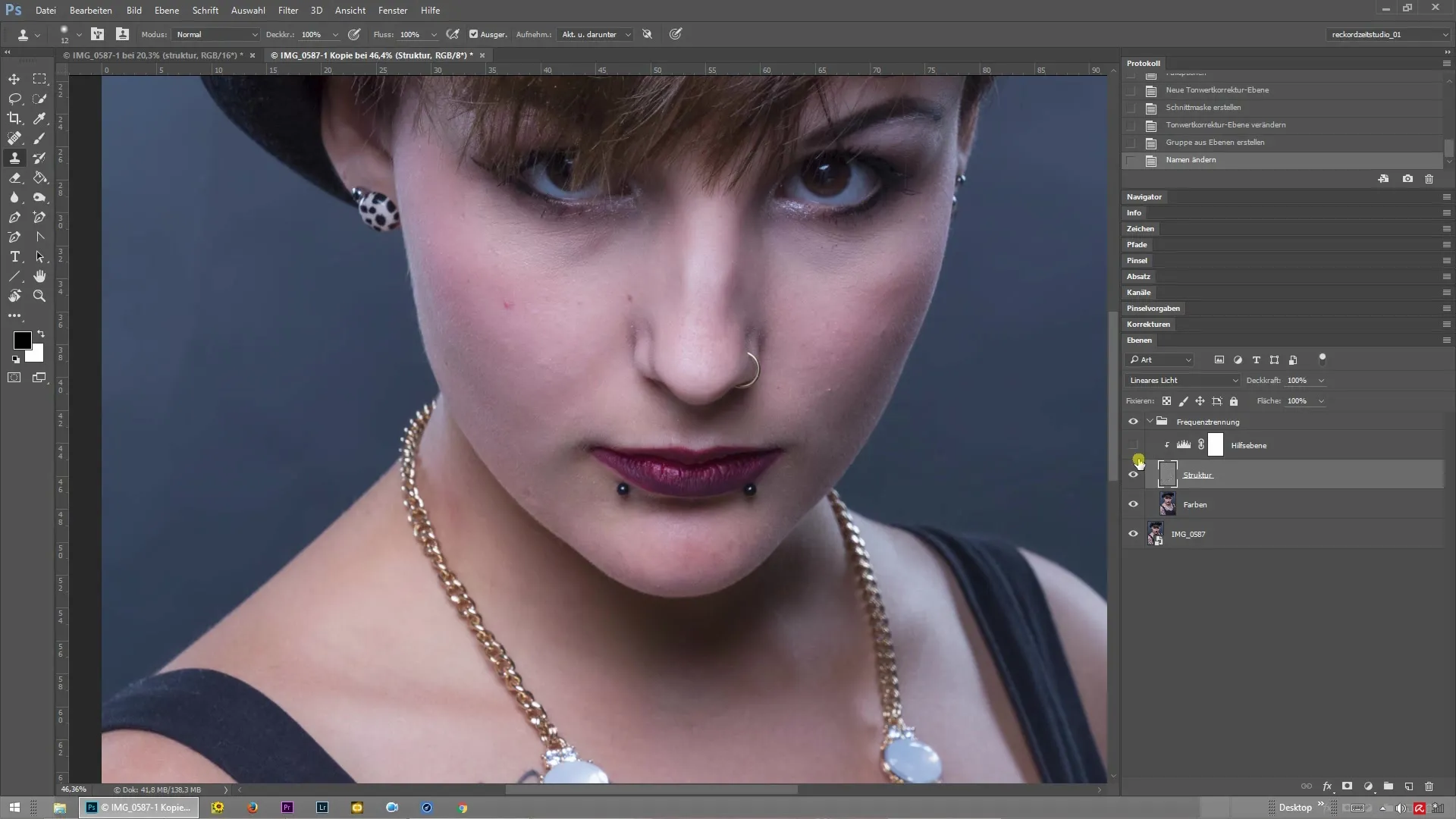
Task: Select the History Brush tool
Action: (x=39, y=158)
